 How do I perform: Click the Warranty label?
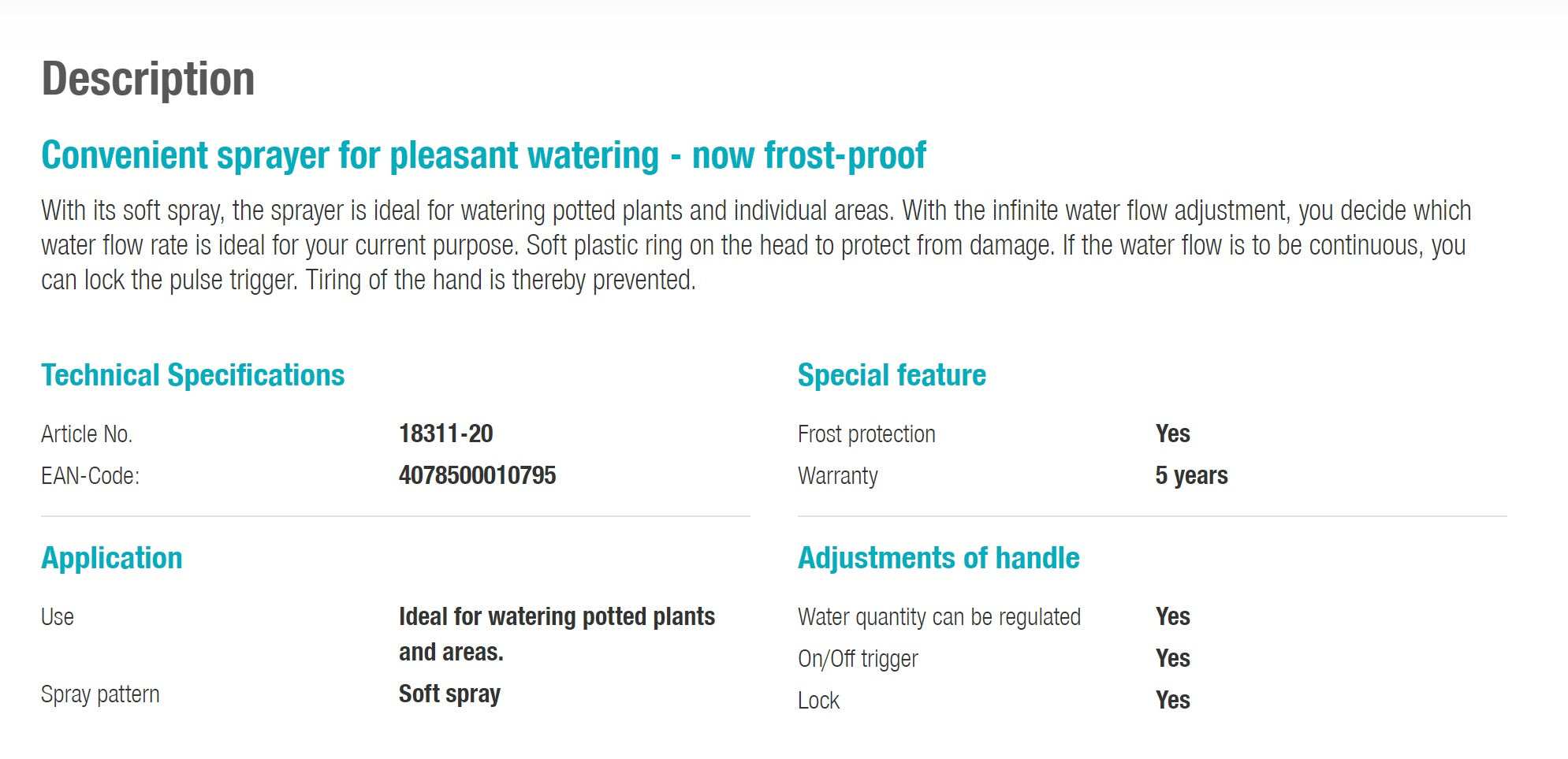point(837,476)
